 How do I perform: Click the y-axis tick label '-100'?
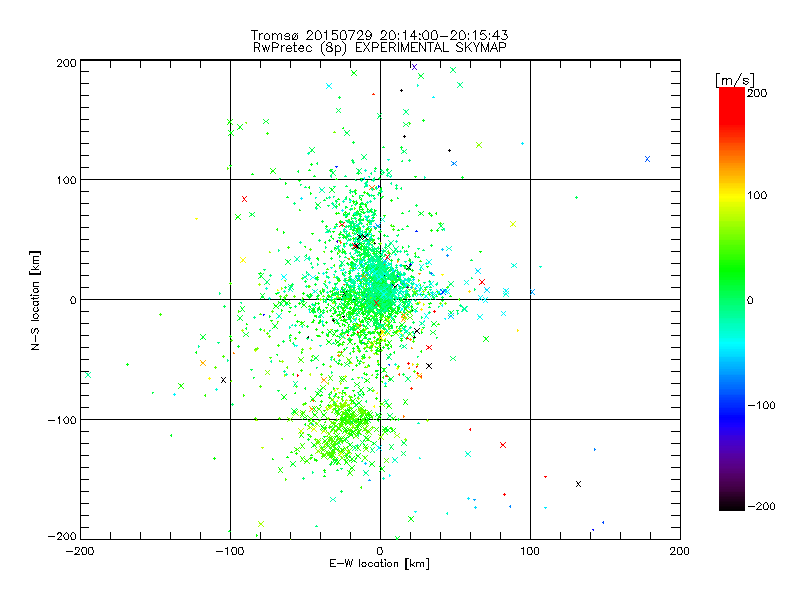click(62, 420)
